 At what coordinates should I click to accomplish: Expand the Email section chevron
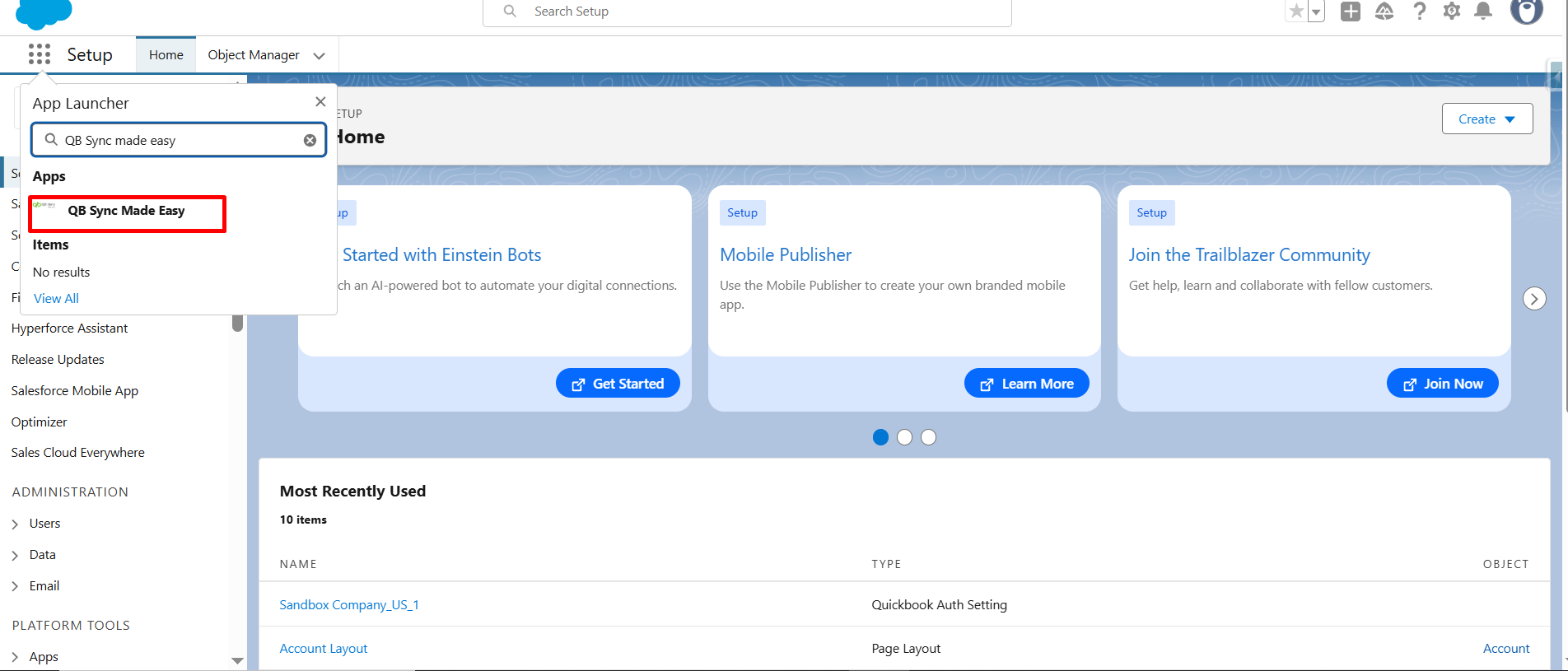(16, 586)
